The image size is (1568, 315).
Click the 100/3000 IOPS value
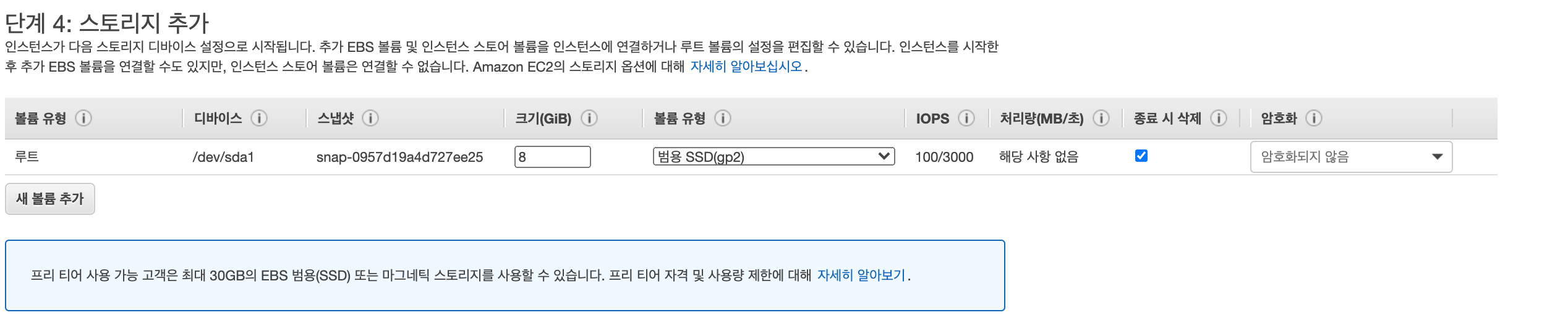[944, 157]
